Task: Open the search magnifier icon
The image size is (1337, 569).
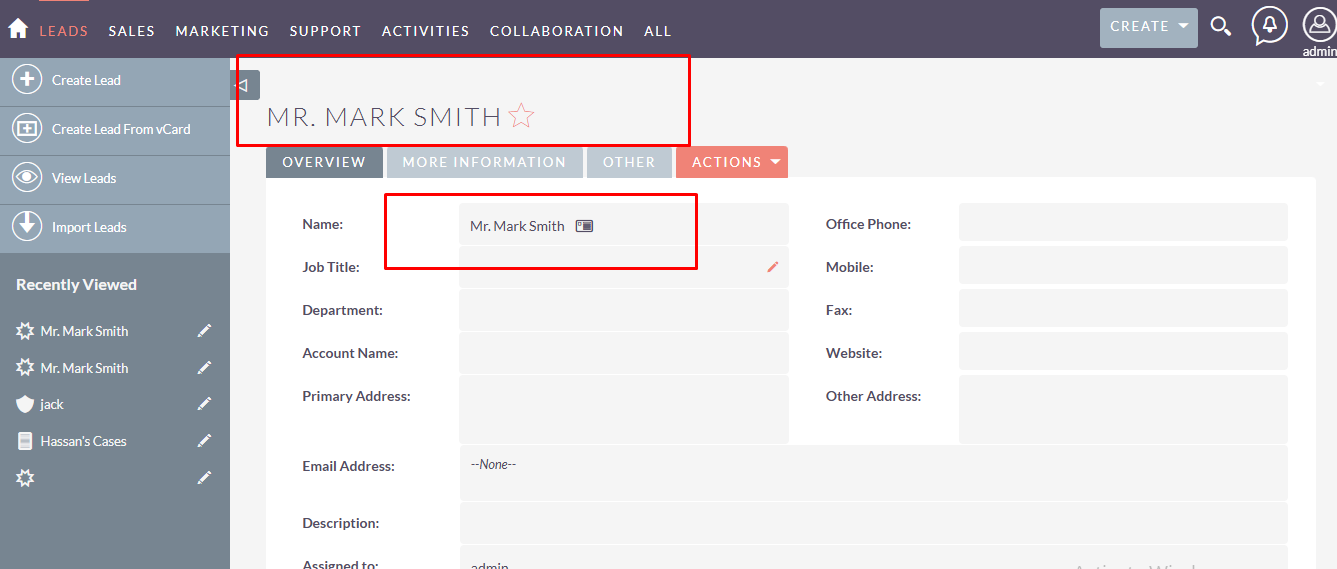Action: coord(1220,27)
